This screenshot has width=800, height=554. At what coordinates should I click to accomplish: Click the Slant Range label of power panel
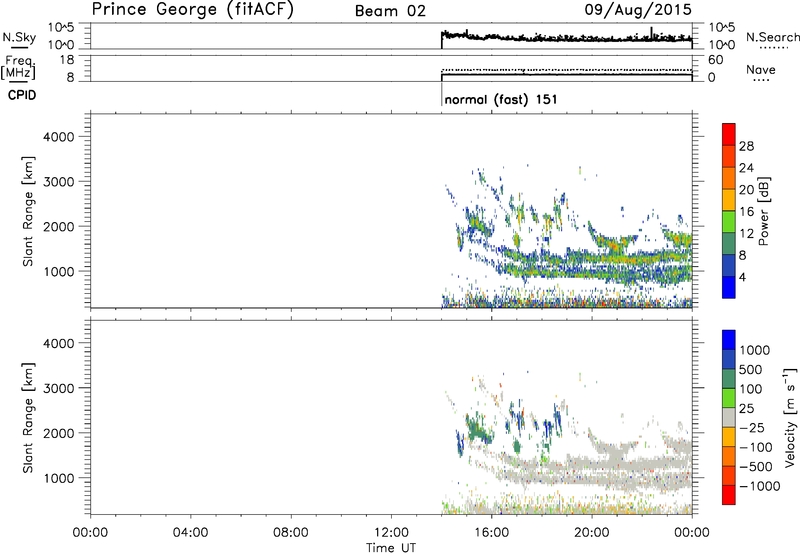28,211
